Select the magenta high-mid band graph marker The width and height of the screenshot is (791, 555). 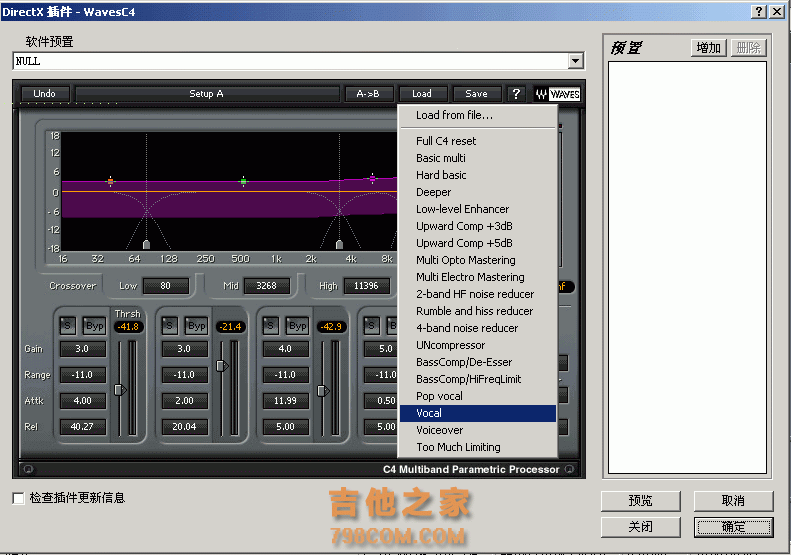(372, 178)
